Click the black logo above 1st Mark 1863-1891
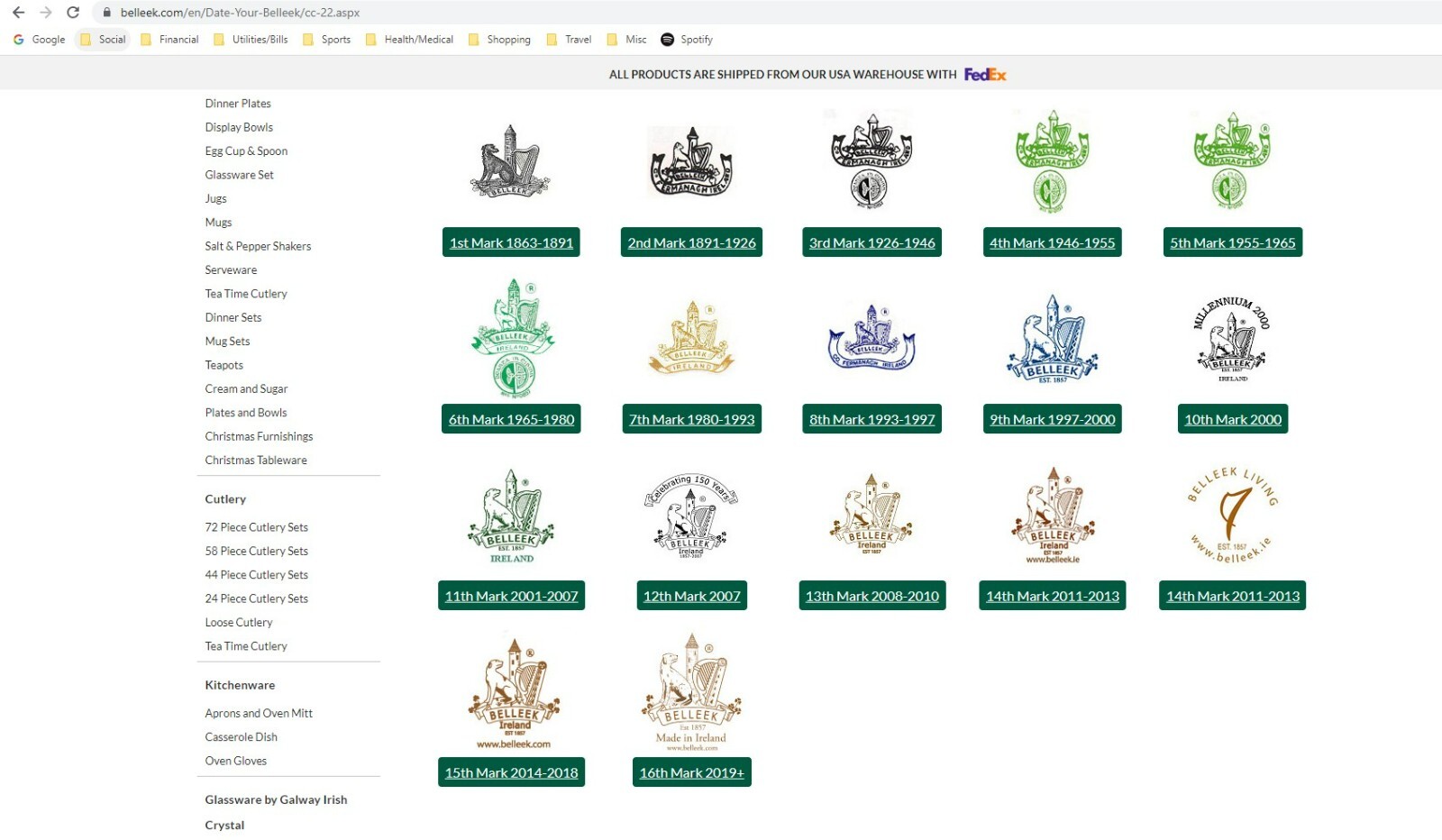This screenshot has width=1442, height=840. click(510, 162)
